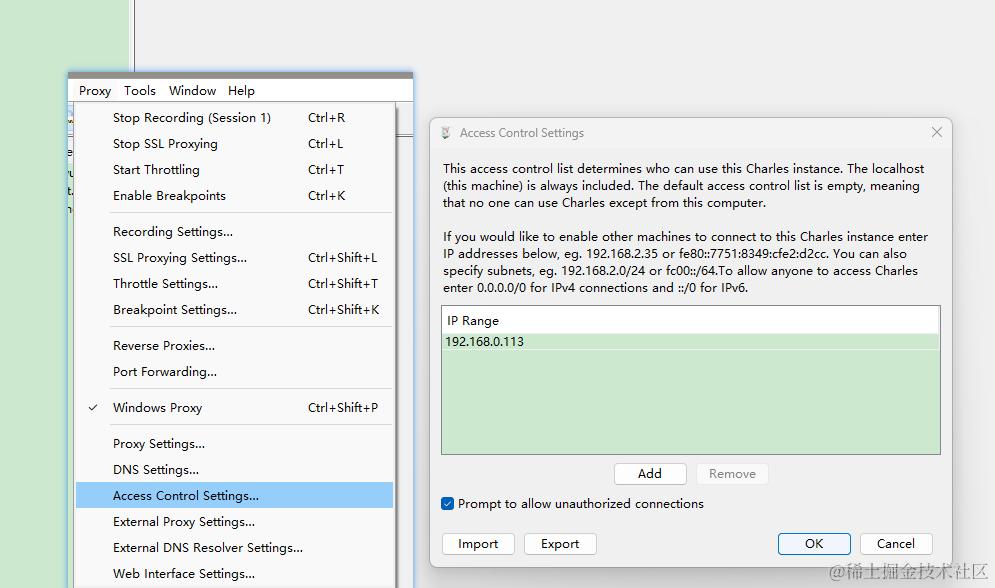Click the Add button
Viewport: 995px width, 588px height.
click(650, 474)
